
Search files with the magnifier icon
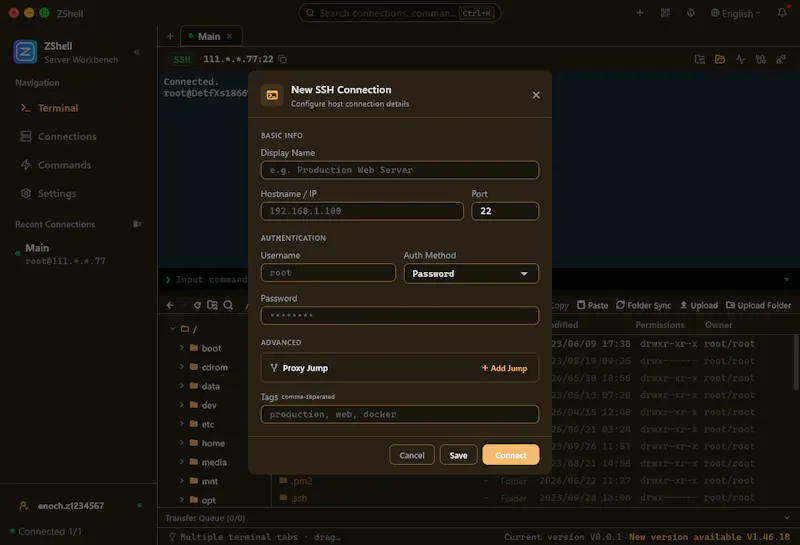point(228,305)
